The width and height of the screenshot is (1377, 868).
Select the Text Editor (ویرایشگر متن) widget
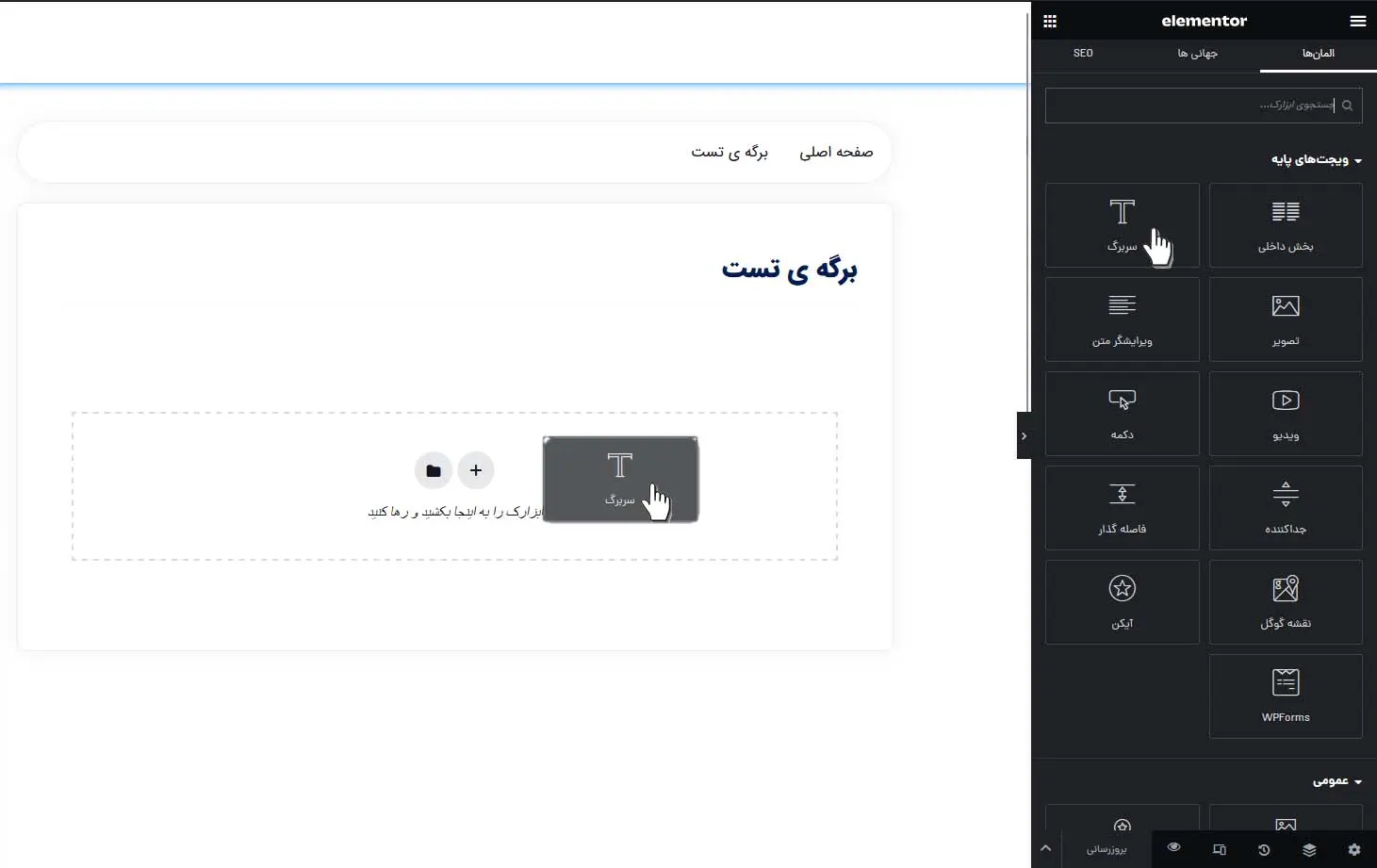coord(1122,319)
